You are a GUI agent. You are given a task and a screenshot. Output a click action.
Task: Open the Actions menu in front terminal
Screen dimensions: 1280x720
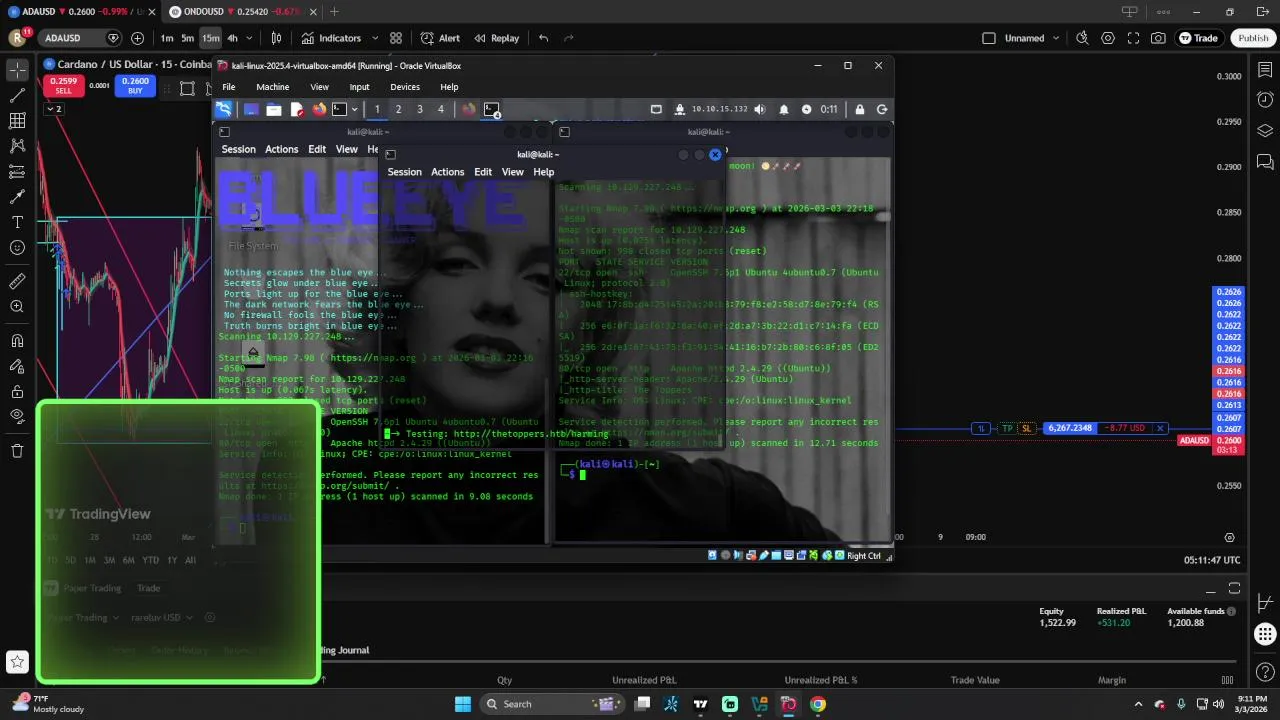click(447, 172)
